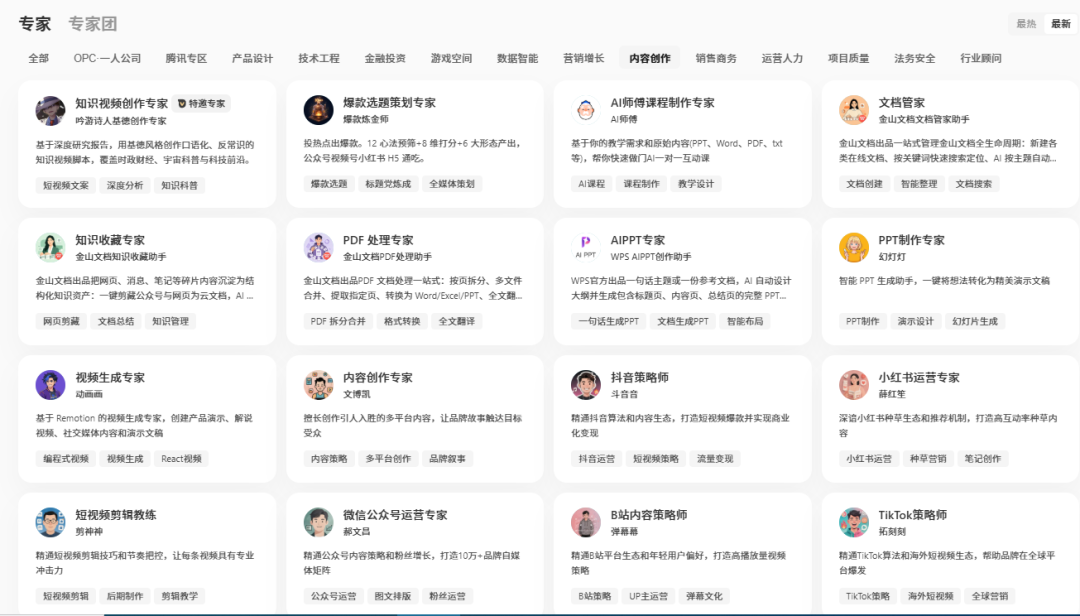Click the 一句话生成PPT tag
1080x616 pixels.
tap(608, 320)
